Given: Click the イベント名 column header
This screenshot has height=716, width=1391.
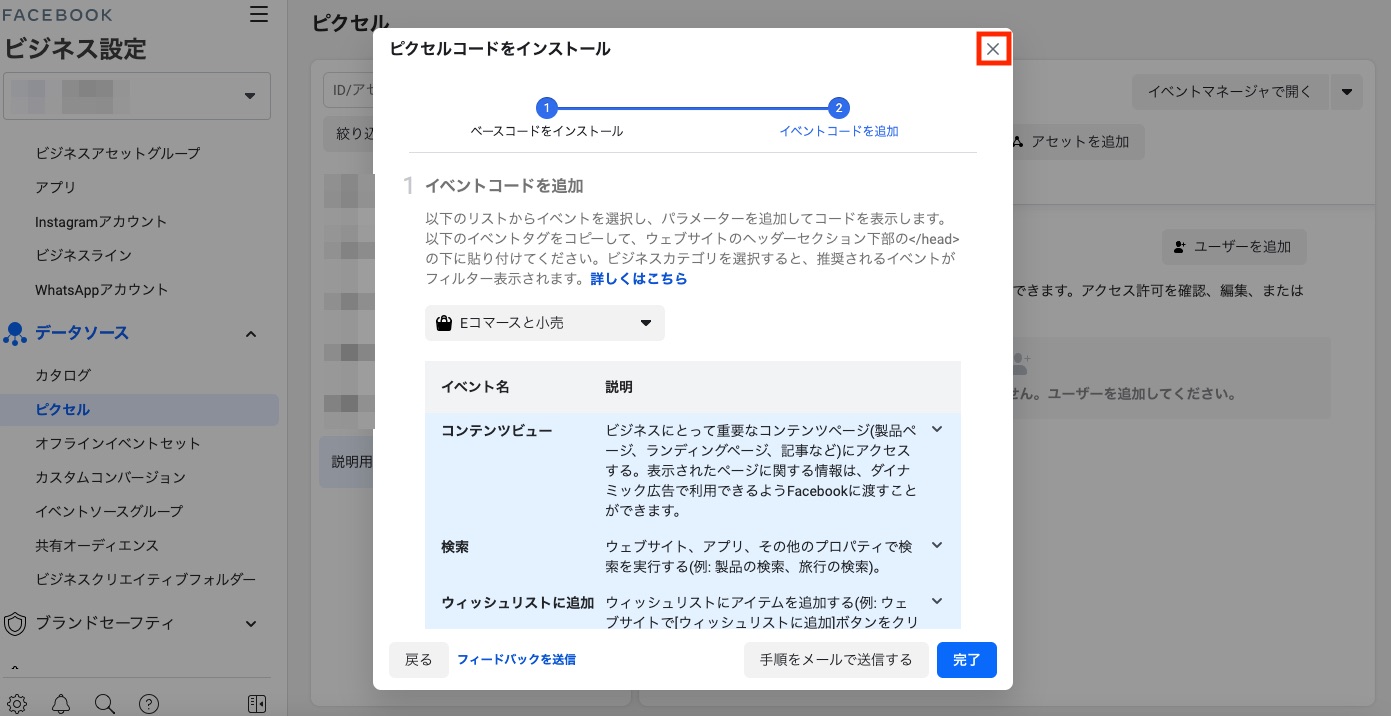Looking at the screenshot, I should coord(475,387).
